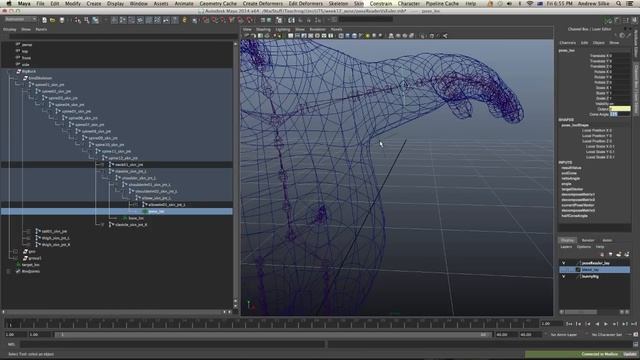Click the group icon of BigBuck

18,71
